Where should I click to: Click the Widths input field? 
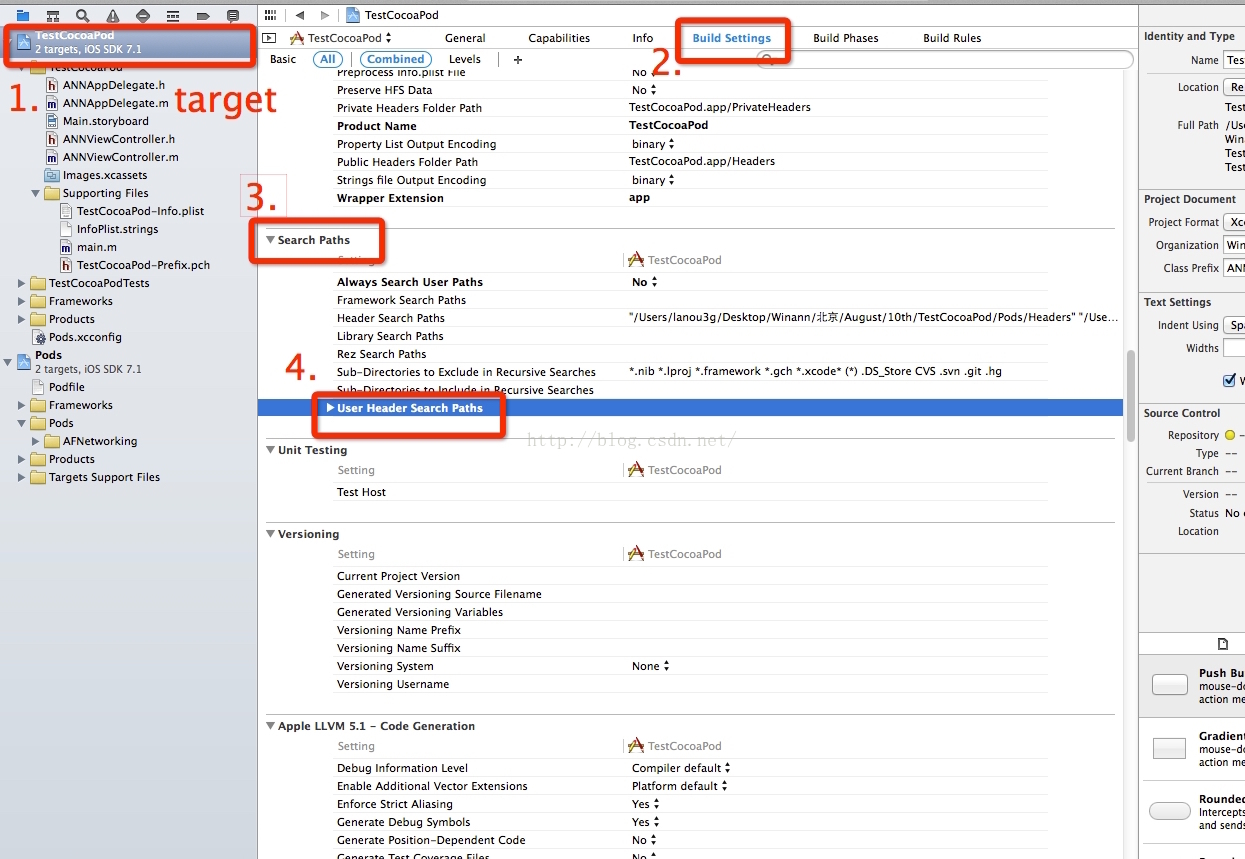click(1234, 348)
